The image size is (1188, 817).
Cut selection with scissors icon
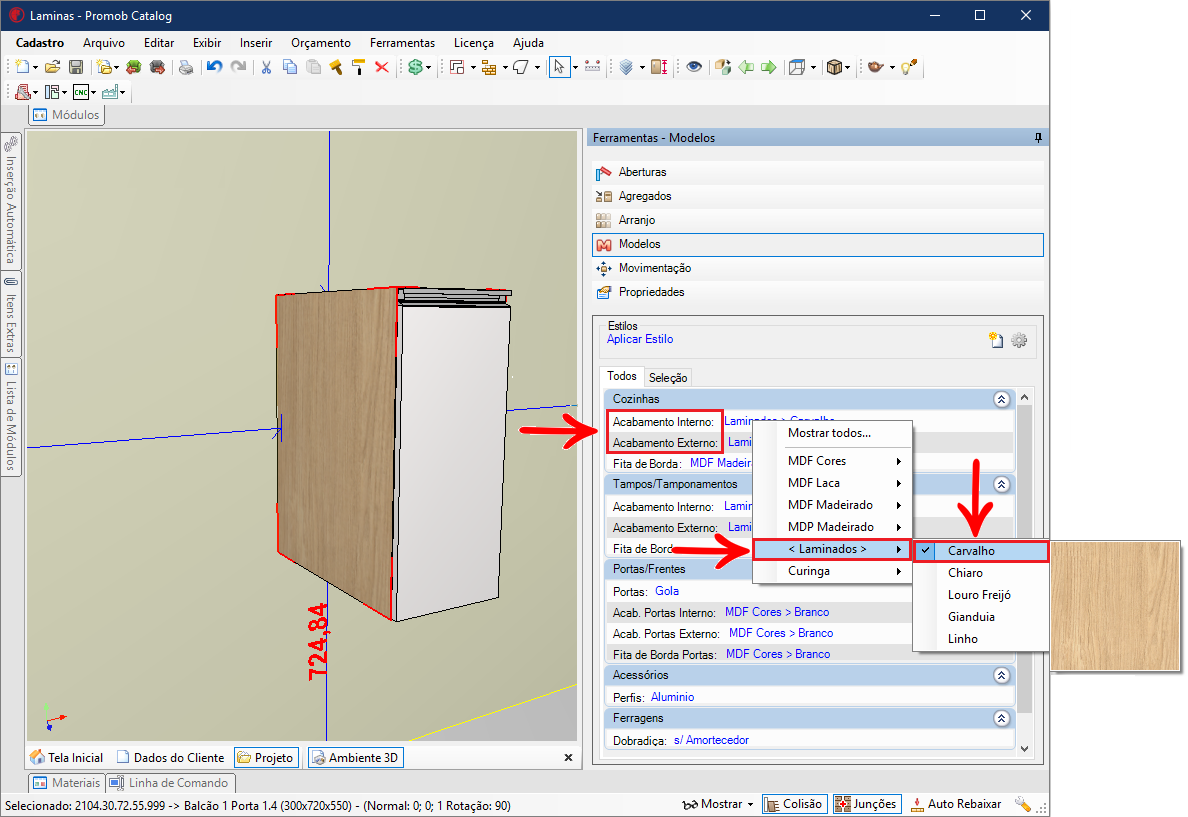[266, 67]
